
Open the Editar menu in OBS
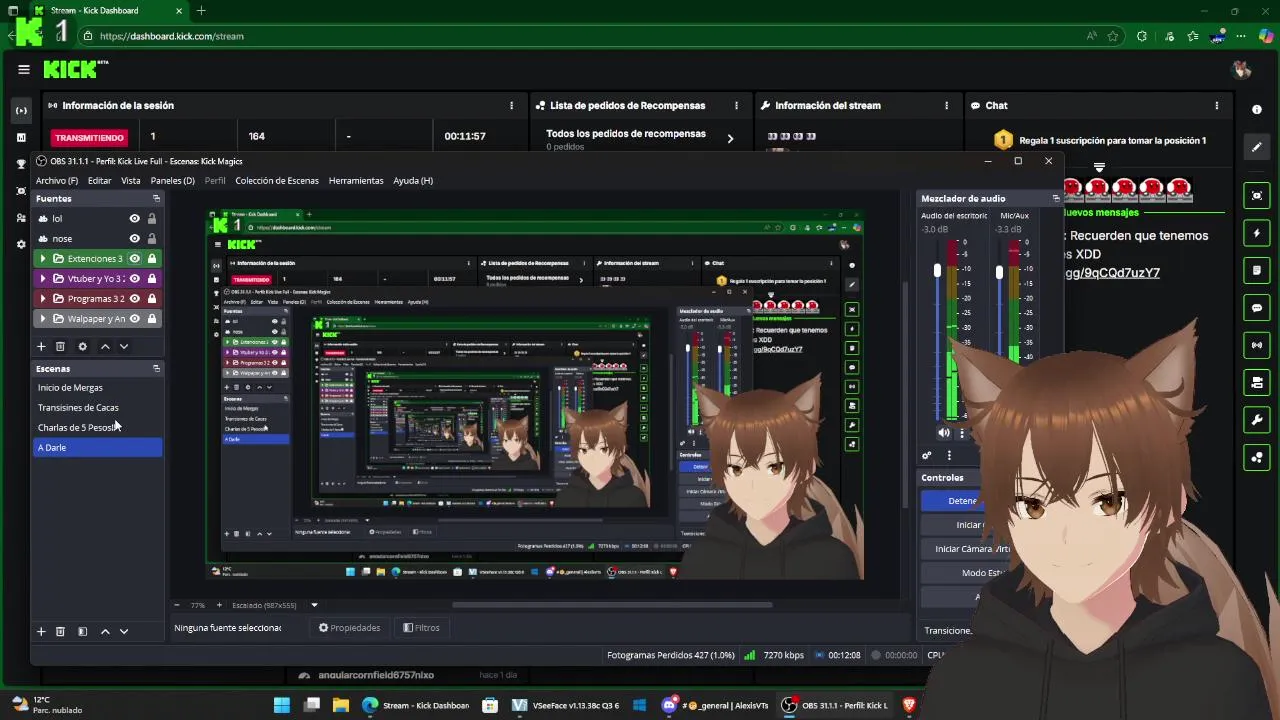[99, 181]
